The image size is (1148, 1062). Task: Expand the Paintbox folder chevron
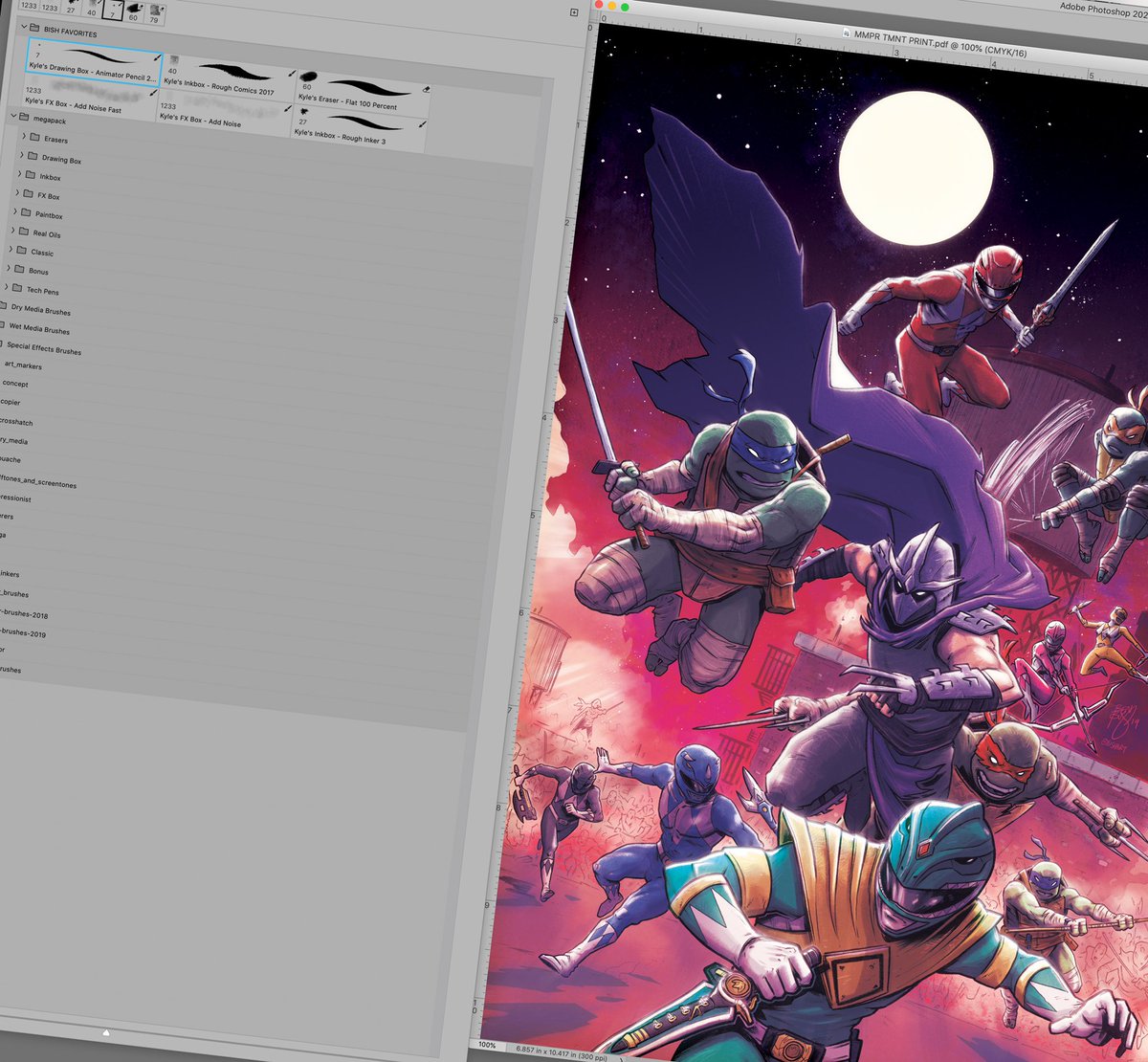16,211
